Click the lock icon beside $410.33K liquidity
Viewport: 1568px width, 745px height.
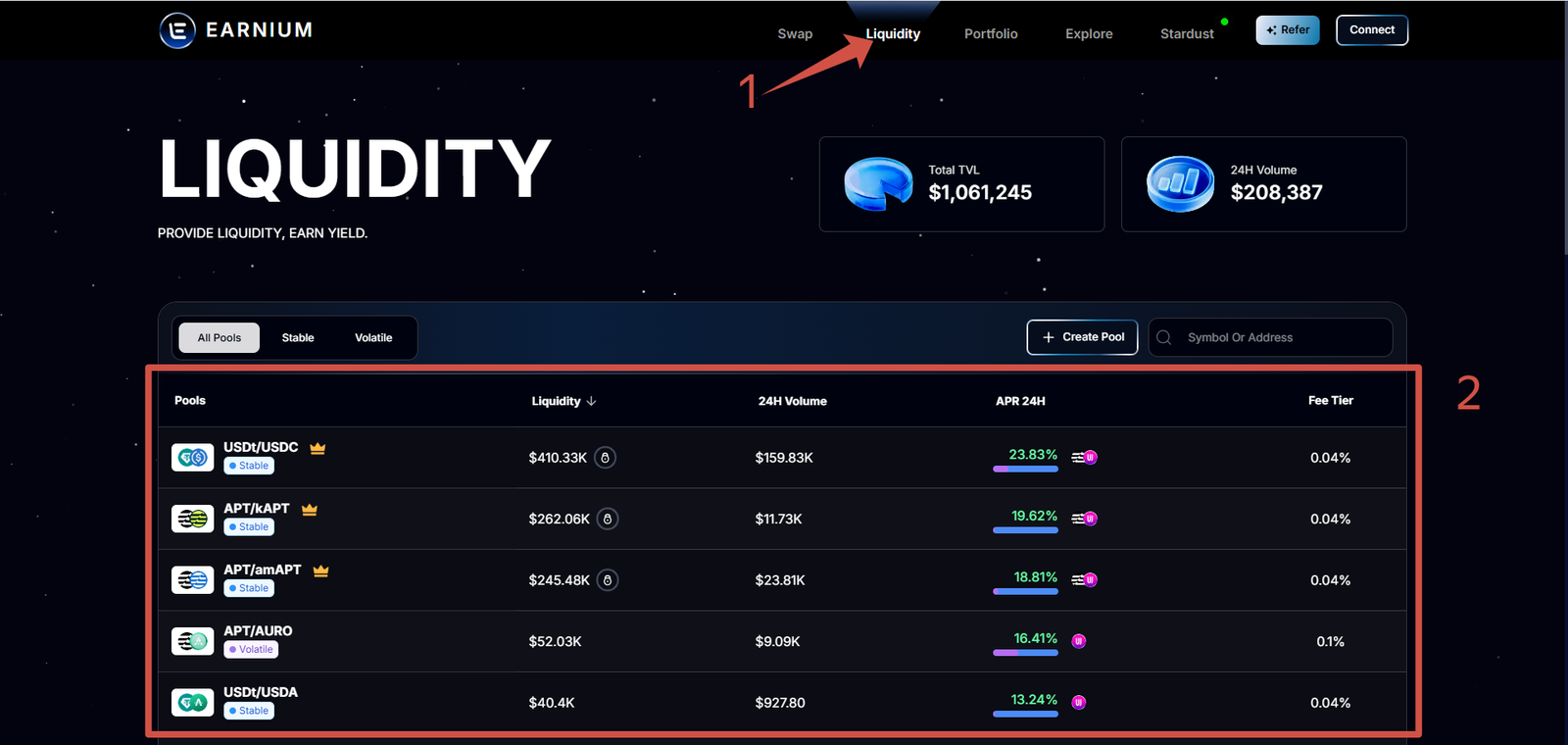pos(606,458)
